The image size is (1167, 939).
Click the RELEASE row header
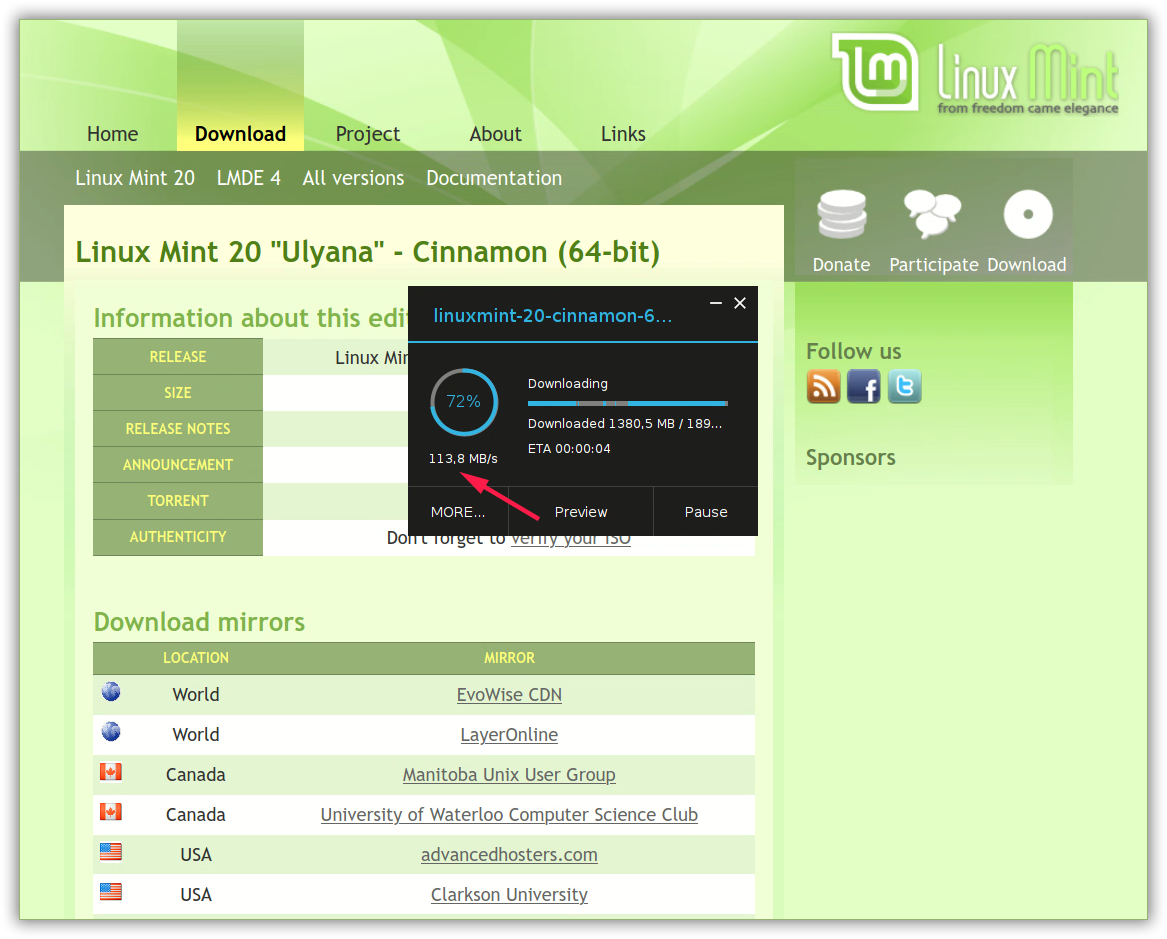(x=178, y=357)
